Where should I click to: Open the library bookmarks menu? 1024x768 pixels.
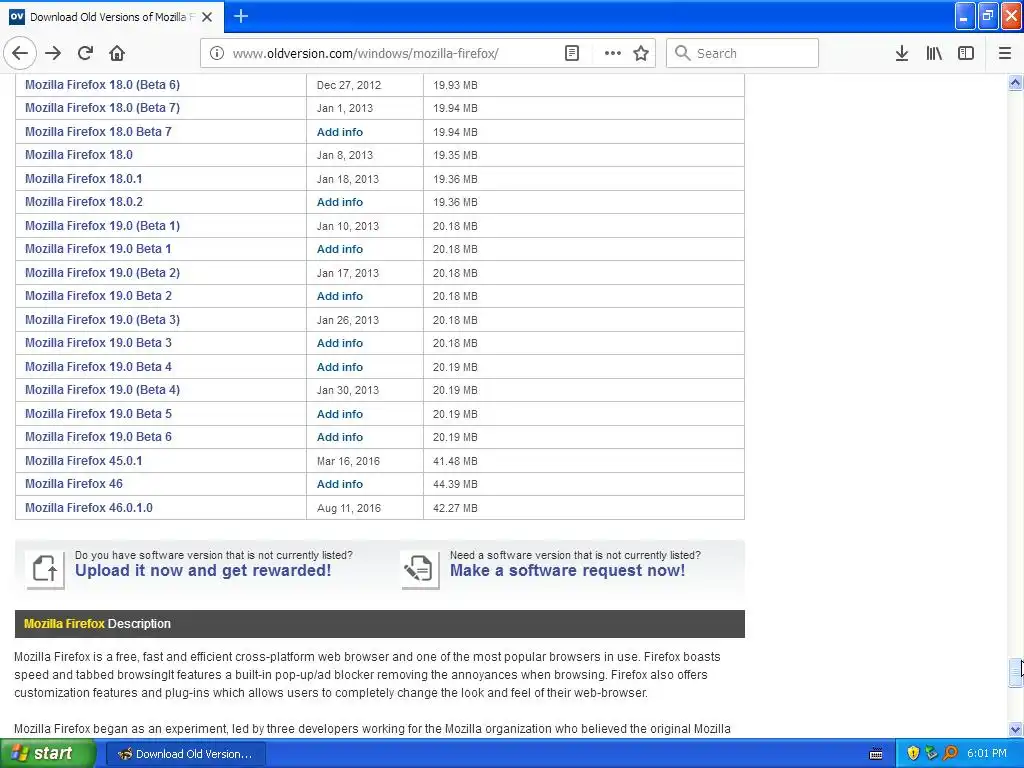tap(934, 54)
